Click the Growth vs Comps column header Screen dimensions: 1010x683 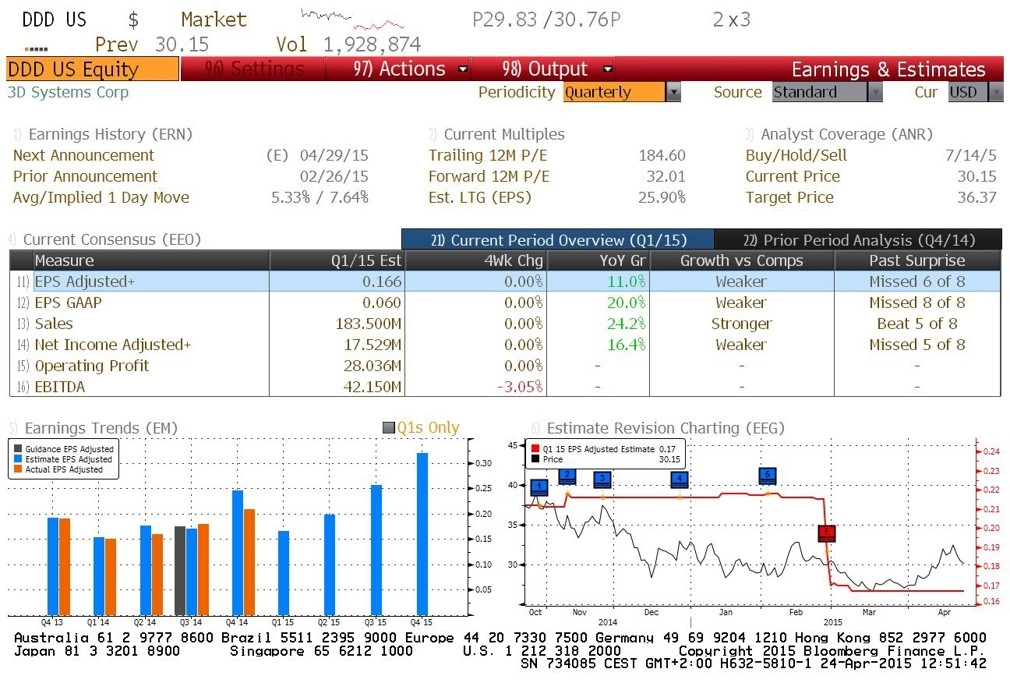(741, 260)
